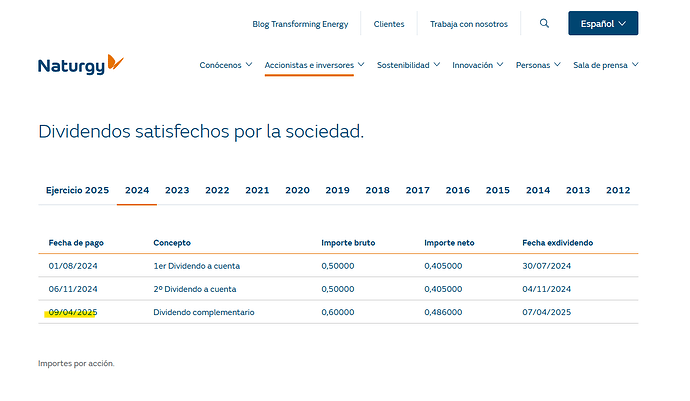The image size is (690, 401).
Task: Select the 2022 tab
Action: point(217,190)
